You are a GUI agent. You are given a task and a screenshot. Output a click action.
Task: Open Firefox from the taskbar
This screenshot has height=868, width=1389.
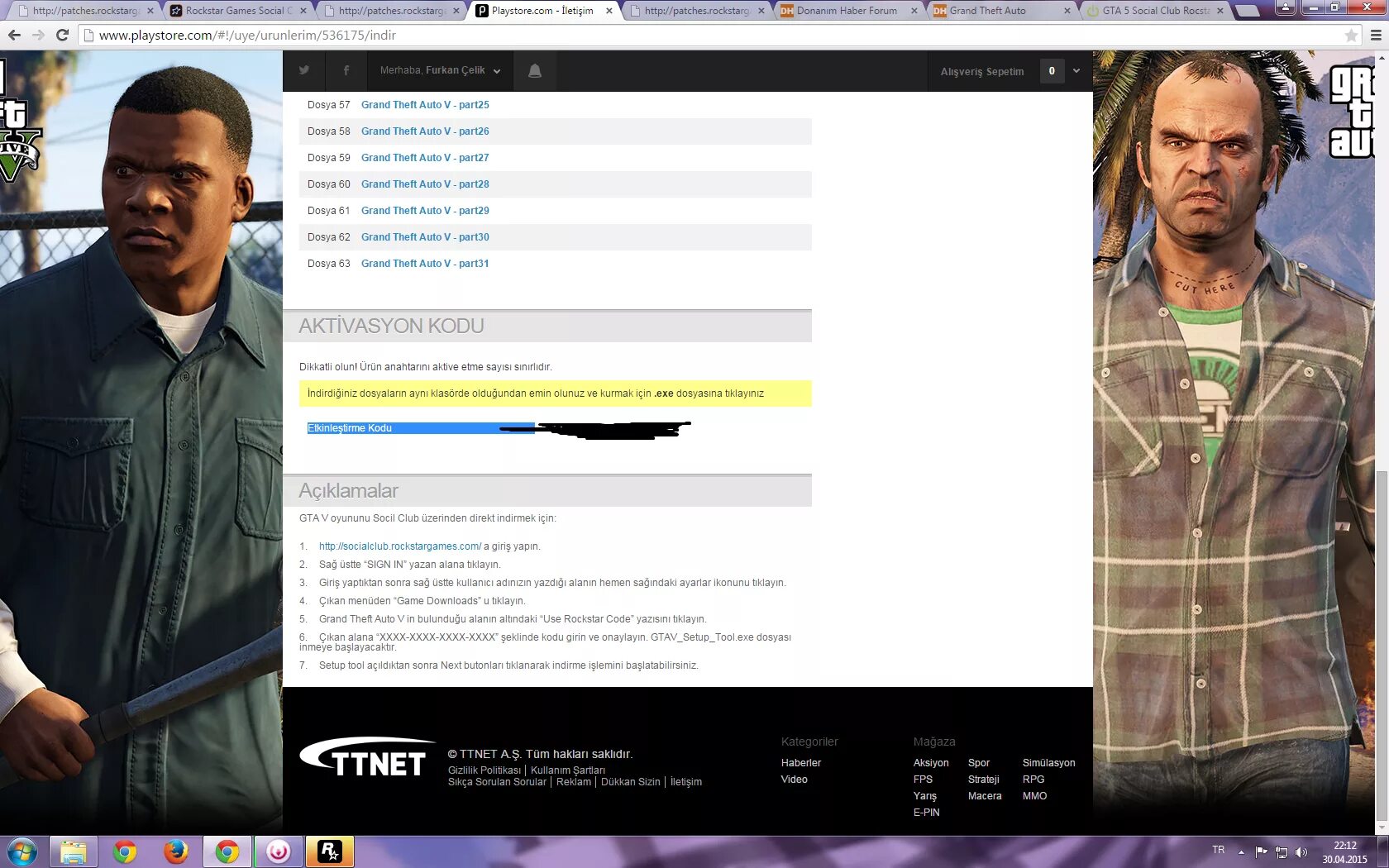click(x=175, y=851)
